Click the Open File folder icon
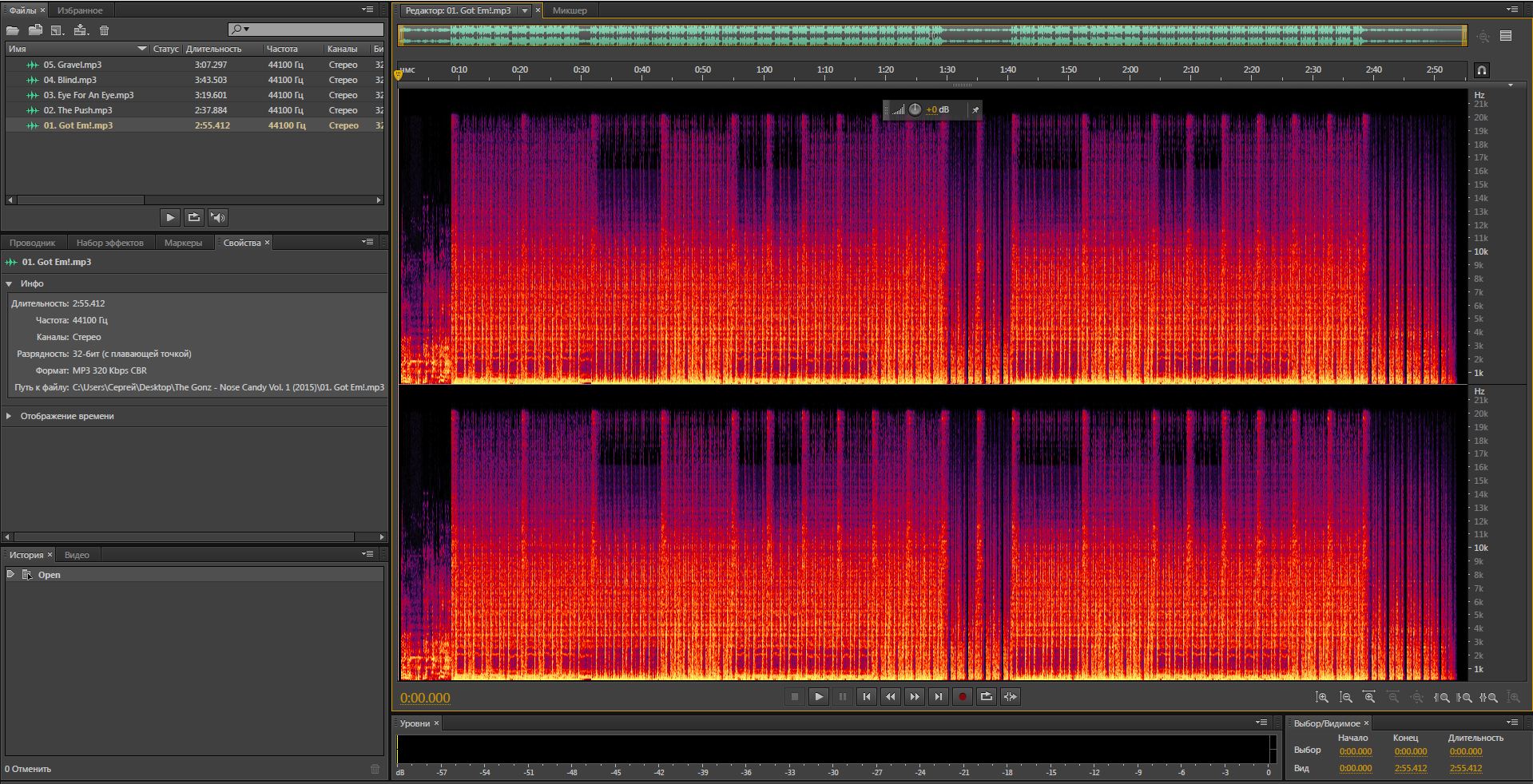The height and width of the screenshot is (784, 1533). [x=13, y=30]
